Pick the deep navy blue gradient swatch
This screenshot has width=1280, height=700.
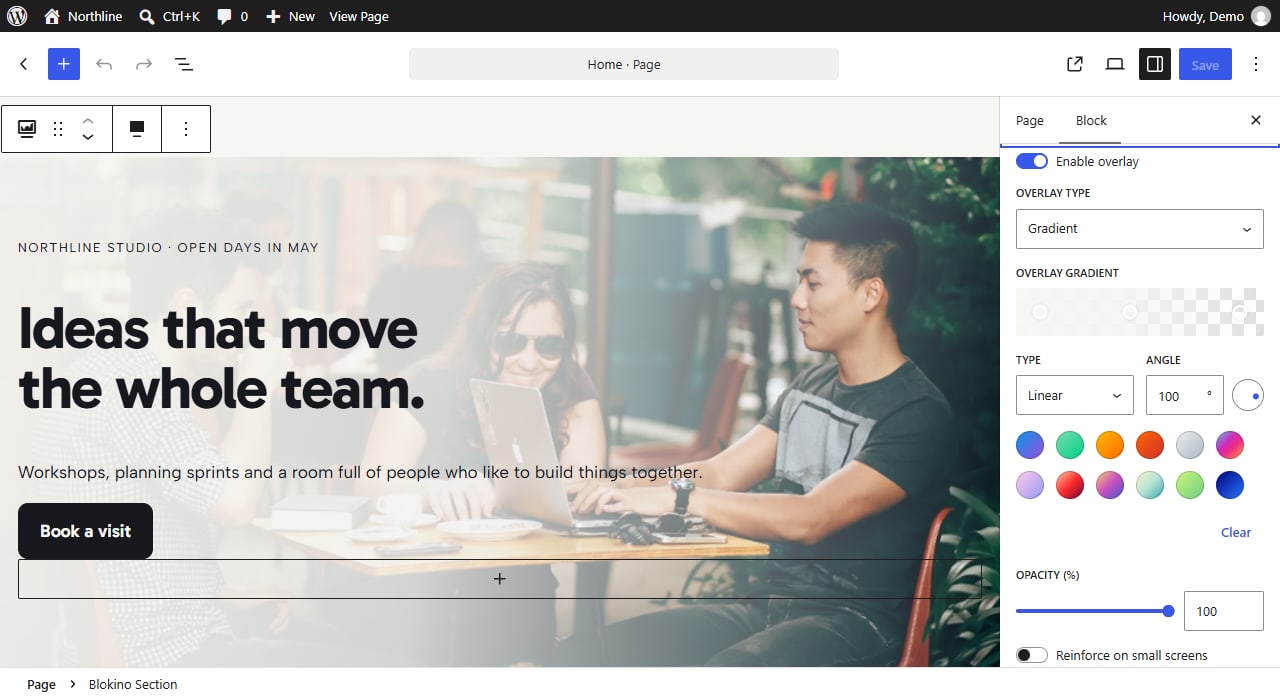pos(1230,485)
